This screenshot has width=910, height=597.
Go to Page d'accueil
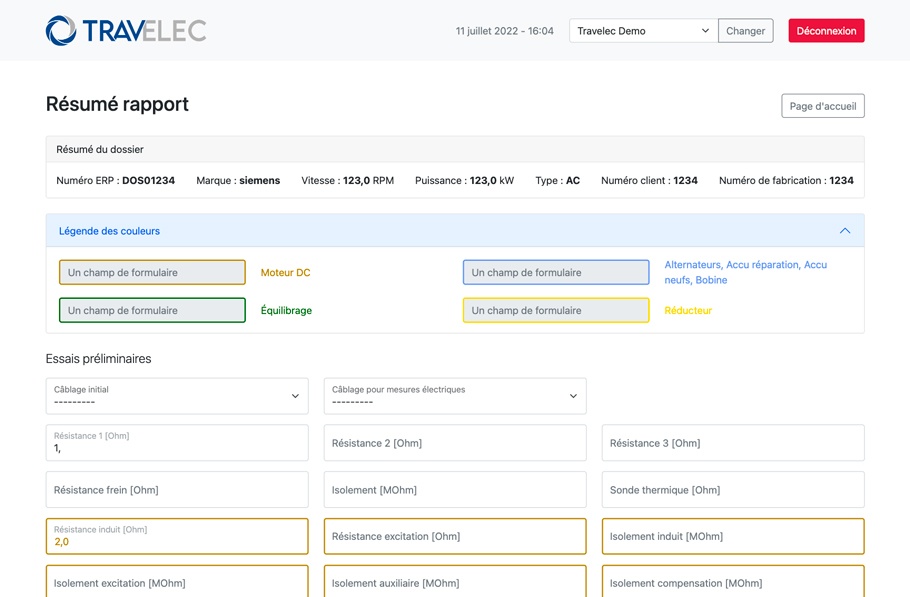point(822,106)
